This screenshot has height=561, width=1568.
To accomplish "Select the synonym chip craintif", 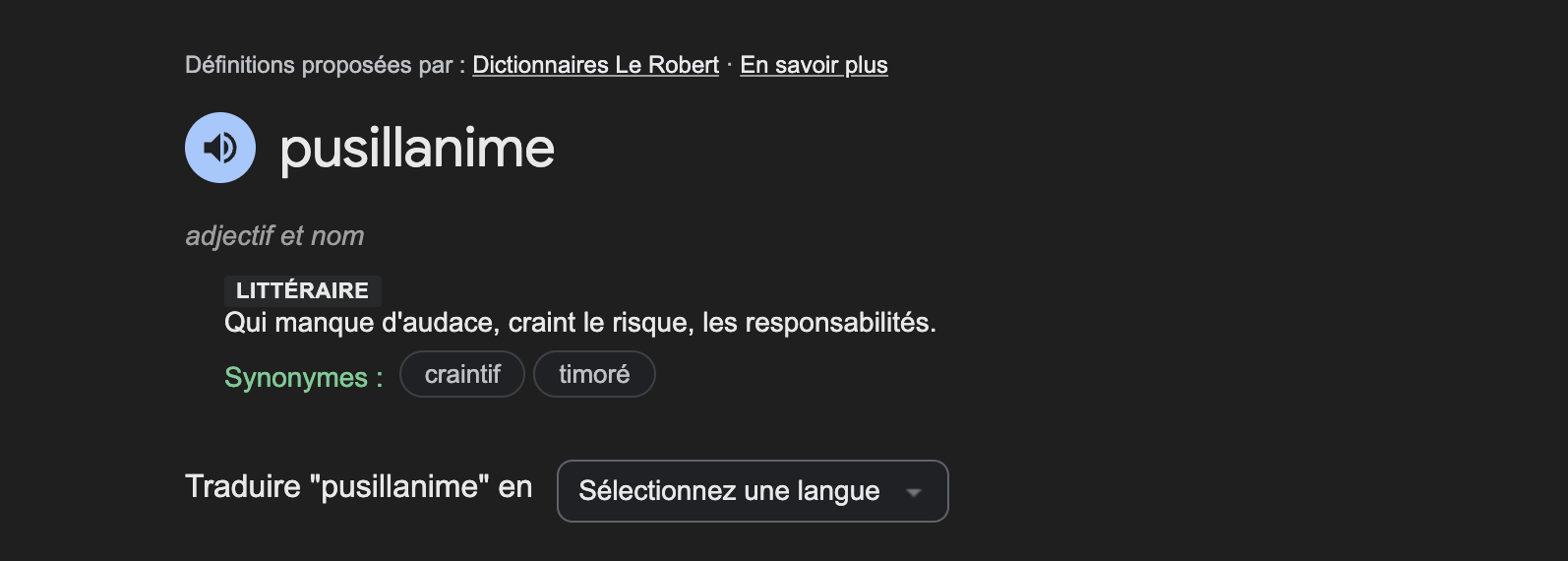I will point(462,374).
